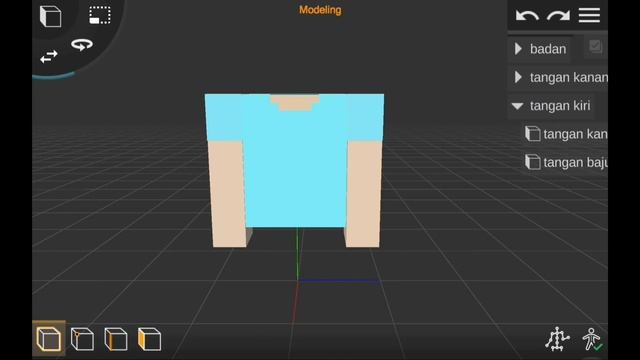Viewport: 640px width, 360px height.
Task: Tap mesh icon beside tangan baju
Action: click(x=532, y=162)
